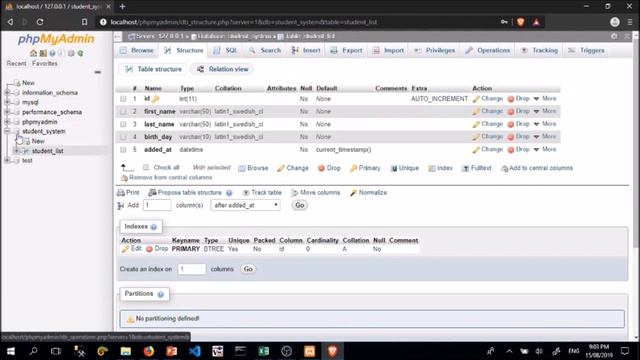Click the key icon in the address bar

(x=504, y=22)
